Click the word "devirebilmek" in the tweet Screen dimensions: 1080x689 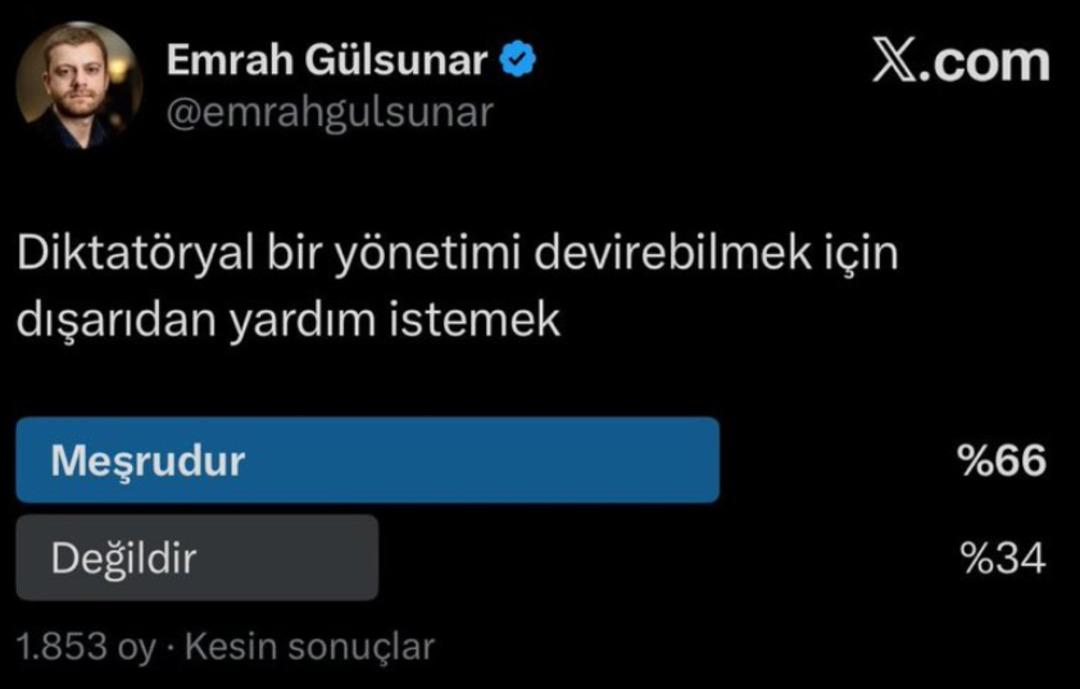coord(673,252)
